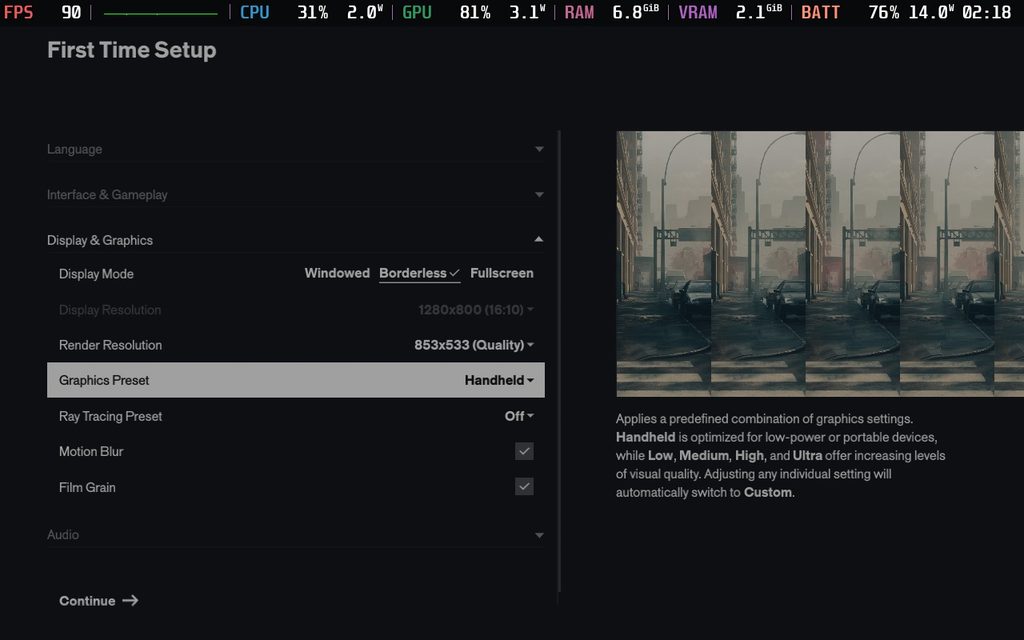Click the Ray Tracing Preset label
This screenshot has width=1024, height=640.
[x=110, y=416]
